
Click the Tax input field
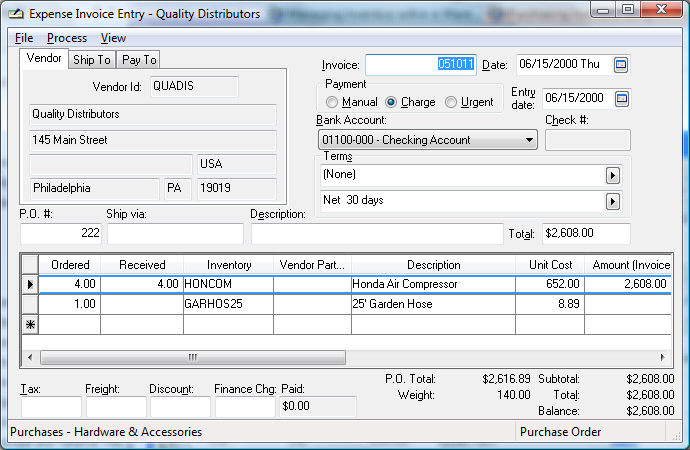point(51,406)
